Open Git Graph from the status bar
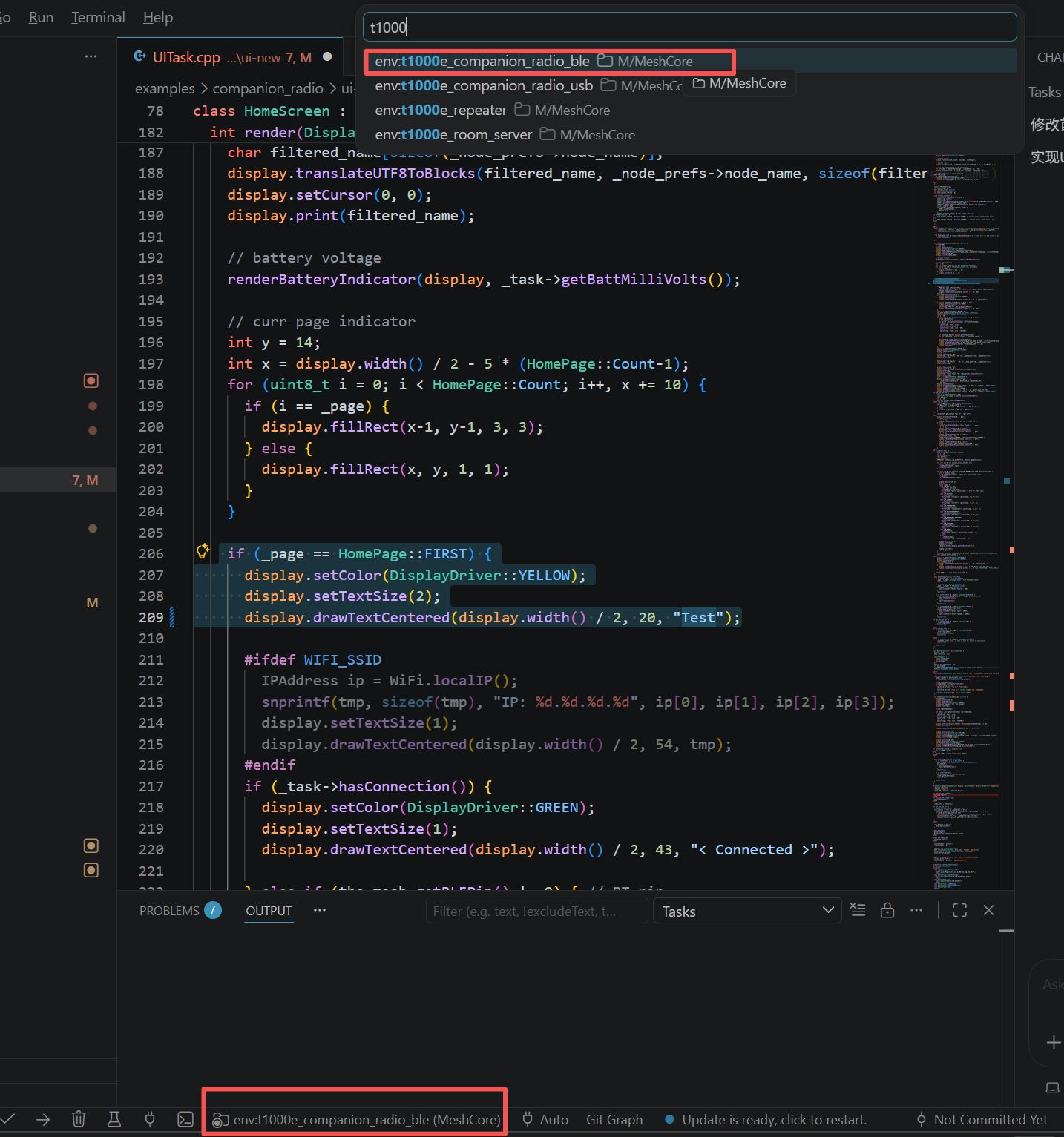 pos(614,1120)
